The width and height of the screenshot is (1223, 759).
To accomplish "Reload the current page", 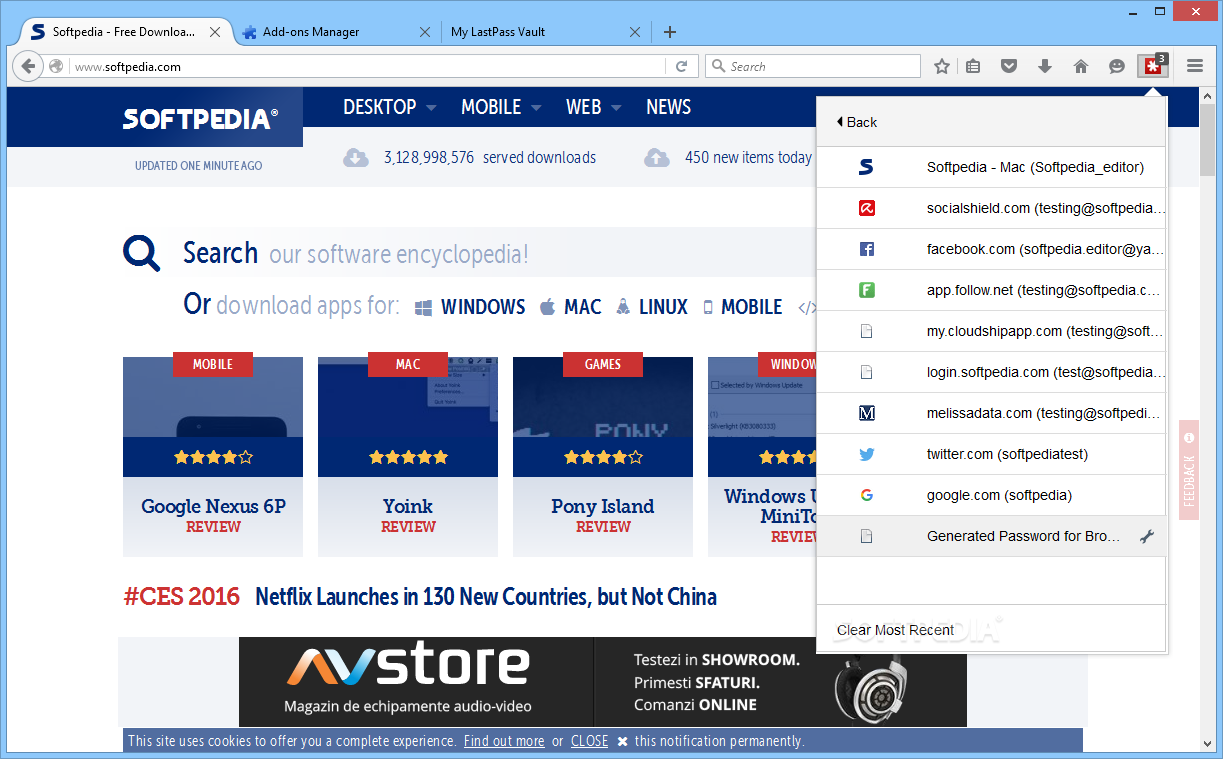I will point(681,66).
